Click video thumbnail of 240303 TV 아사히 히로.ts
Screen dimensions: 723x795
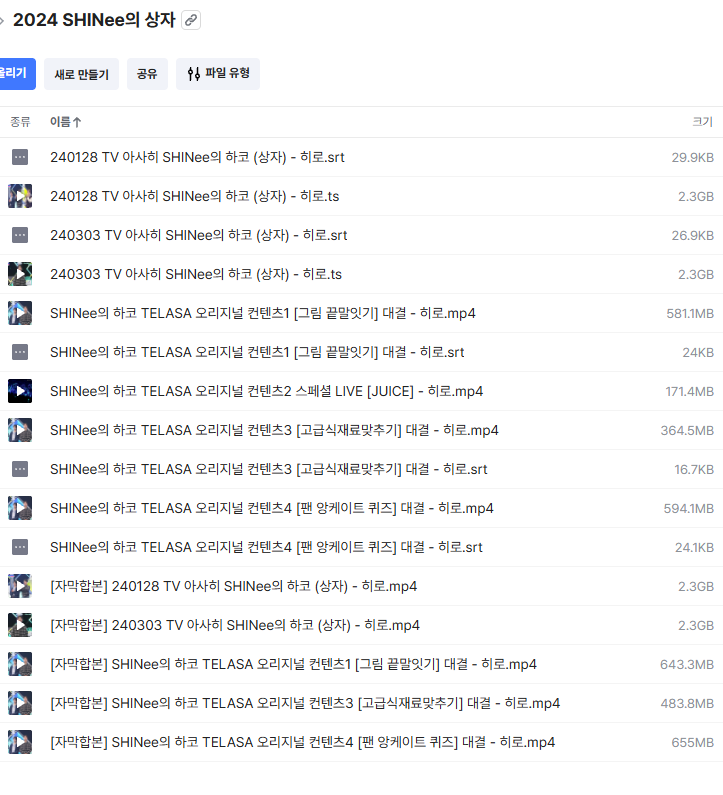click(x=20, y=274)
